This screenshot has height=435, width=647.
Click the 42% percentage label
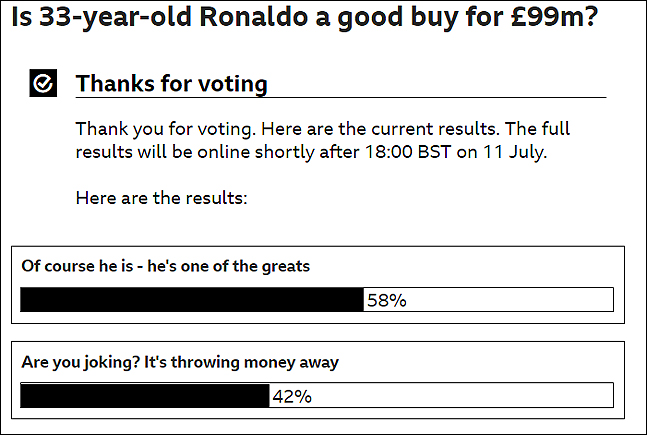292,396
